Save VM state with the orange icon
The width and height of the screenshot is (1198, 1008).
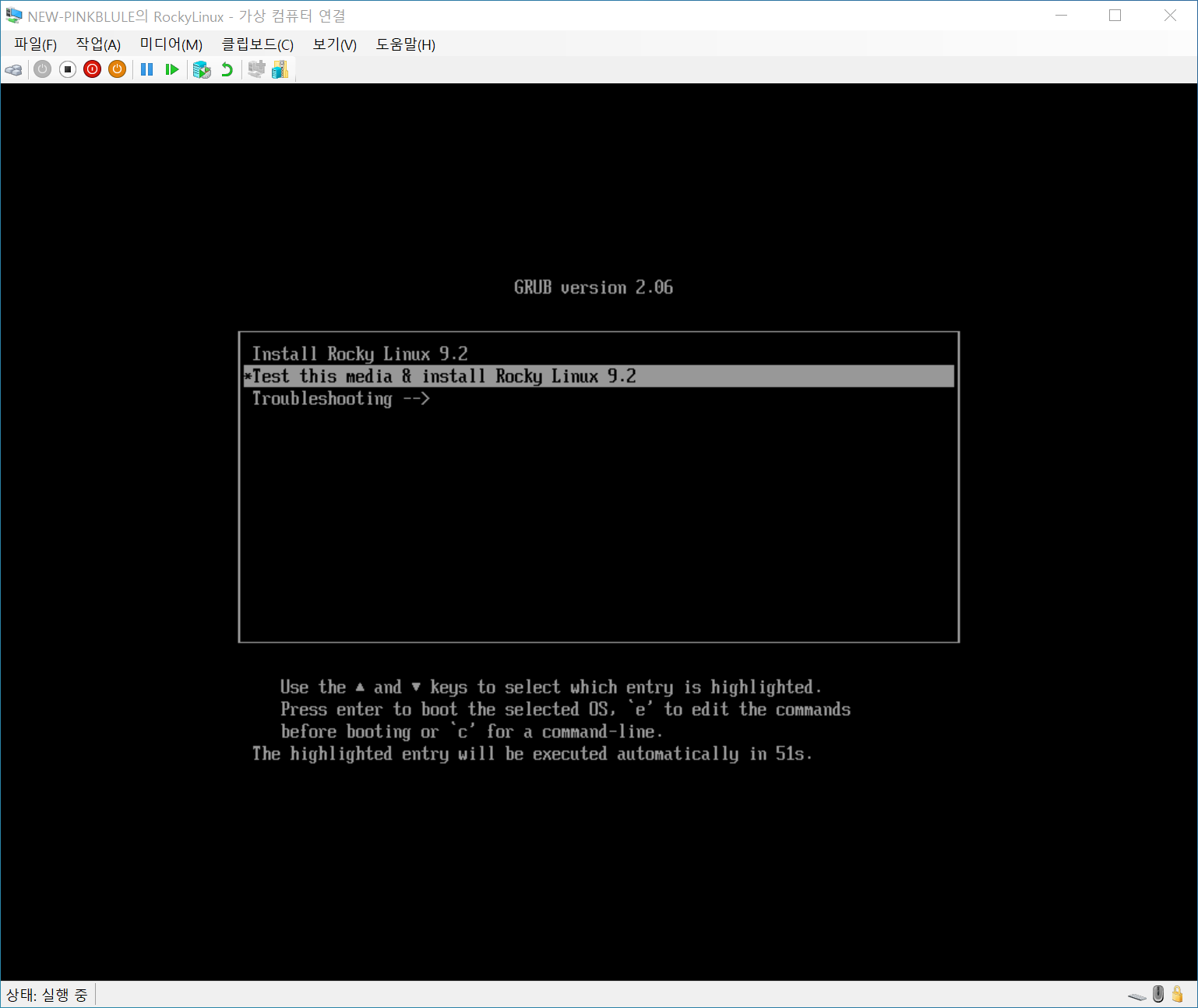pyautogui.click(x=118, y=69)
